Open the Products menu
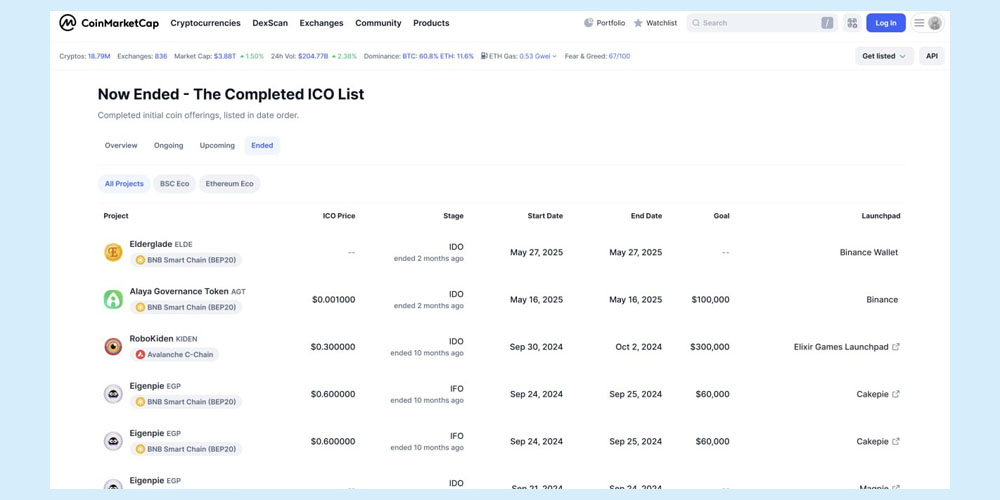 coord(431,23)
